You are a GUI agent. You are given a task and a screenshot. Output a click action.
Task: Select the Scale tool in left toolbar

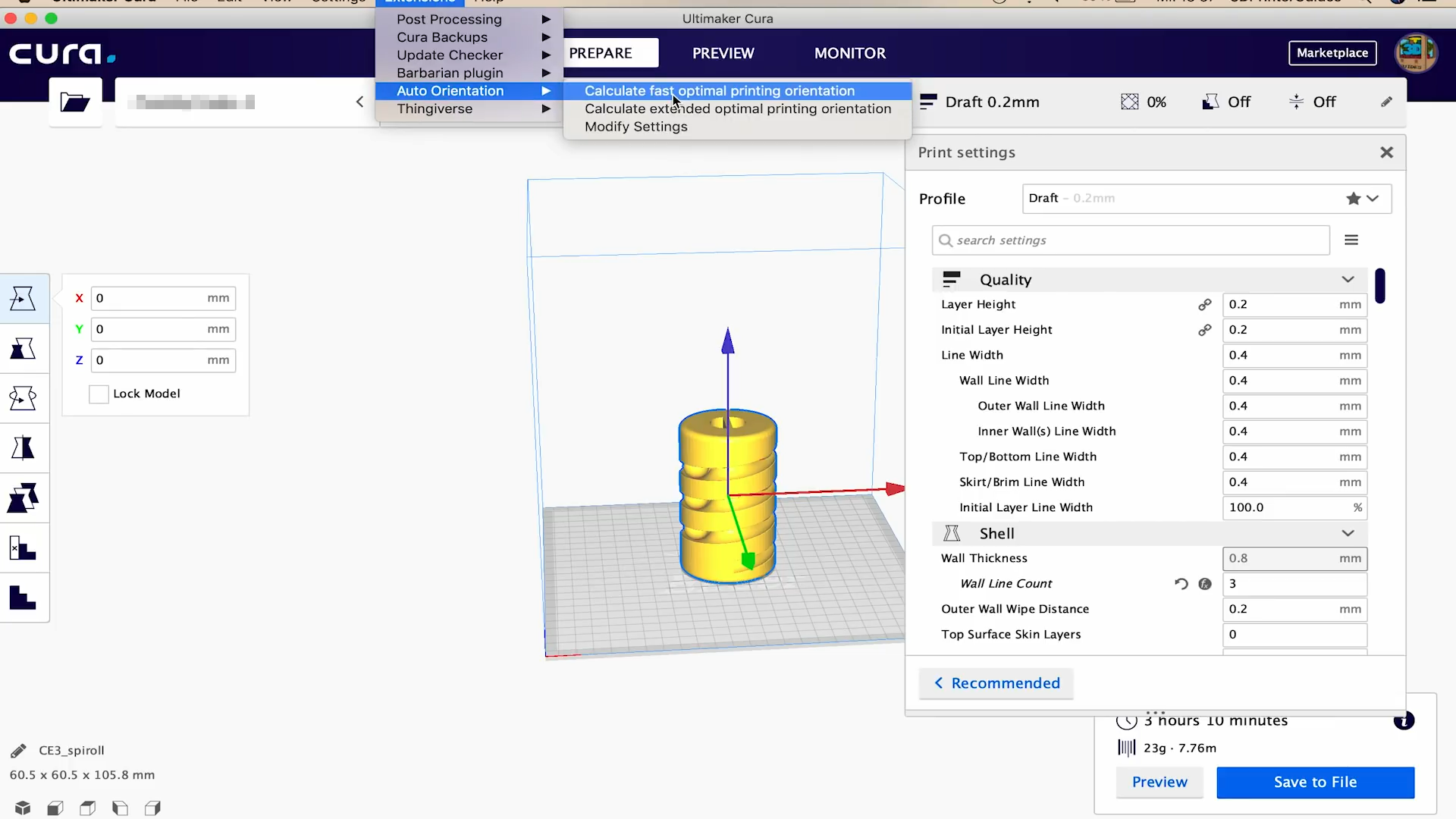(x=23, y=349)
